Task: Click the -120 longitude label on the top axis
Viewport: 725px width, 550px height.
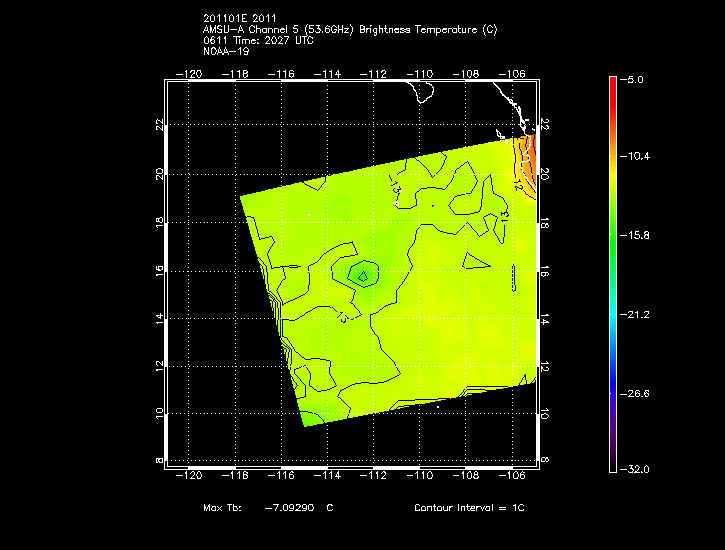Action: tap(189, 74)
